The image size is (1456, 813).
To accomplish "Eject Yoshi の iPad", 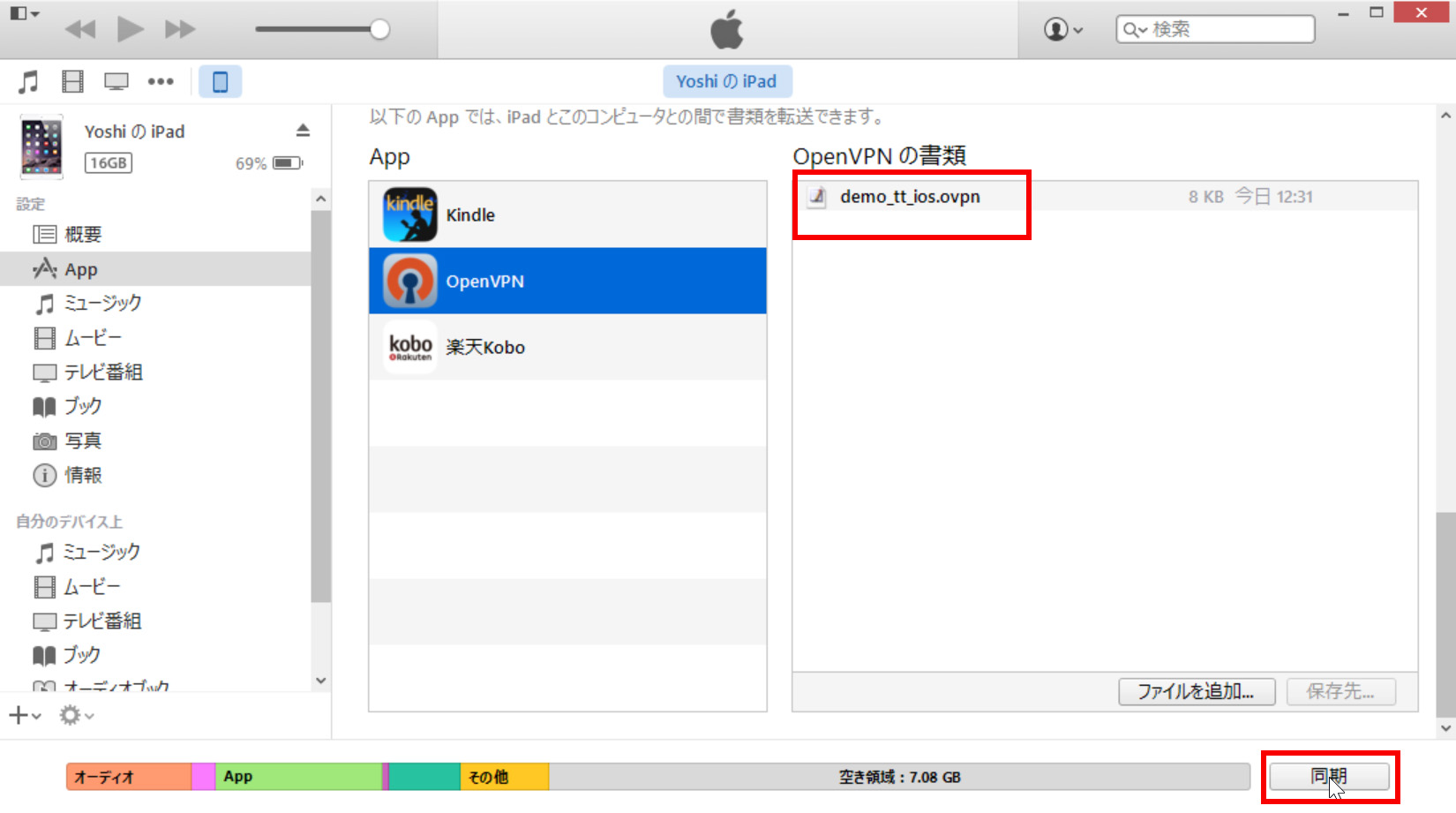I will (x=303, y=131).
